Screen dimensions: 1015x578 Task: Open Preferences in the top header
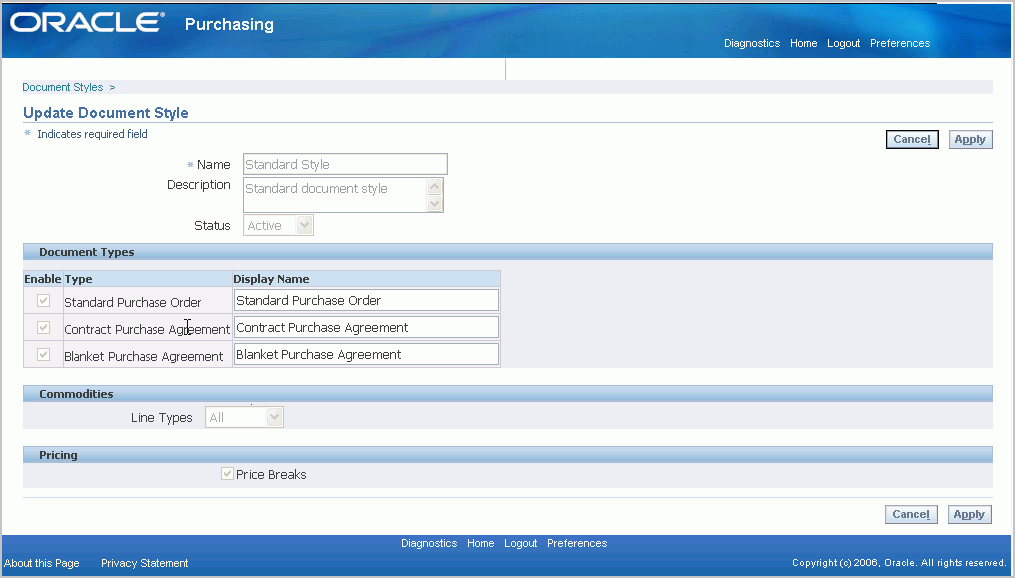[900, 43]
